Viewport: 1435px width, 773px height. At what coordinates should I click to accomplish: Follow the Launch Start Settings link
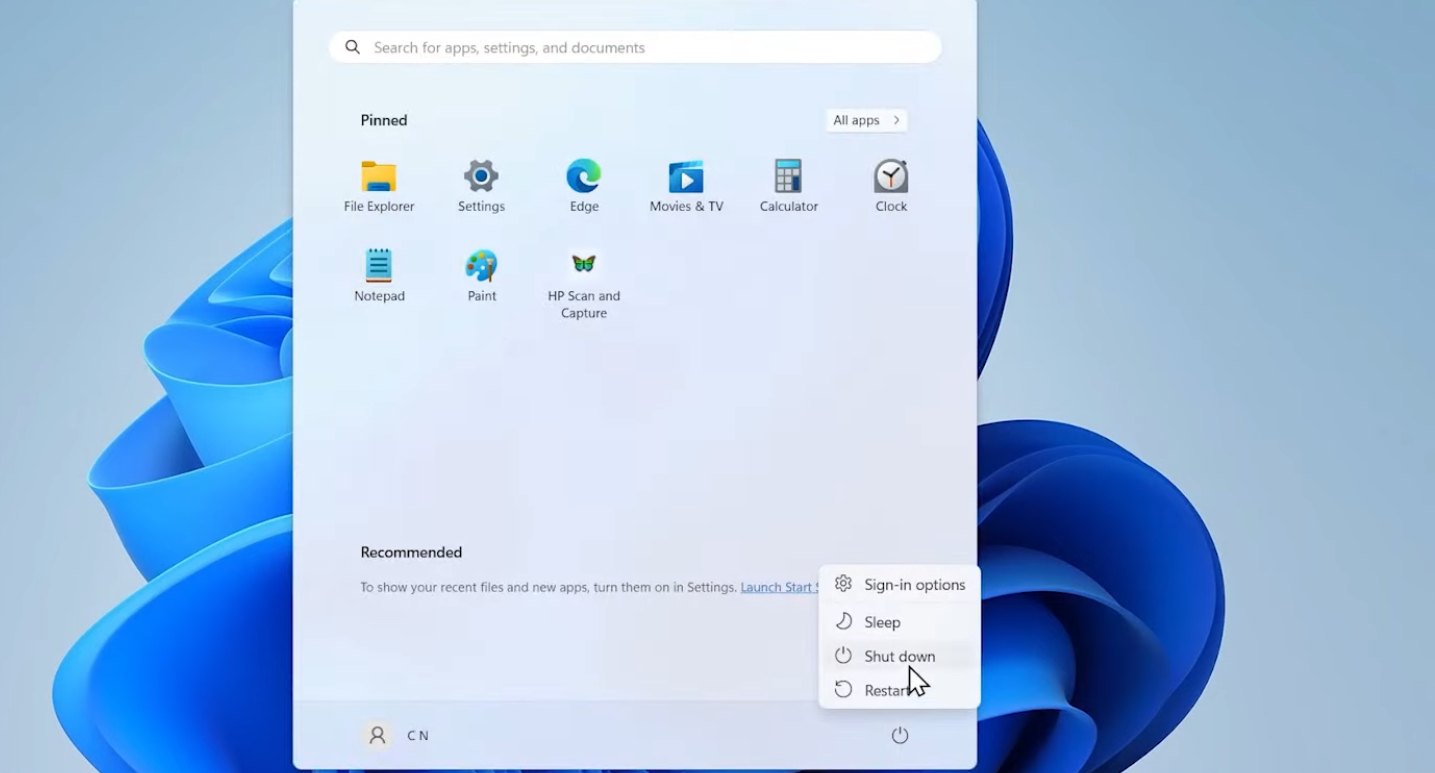pyautogui.click(x=779, y=587)
